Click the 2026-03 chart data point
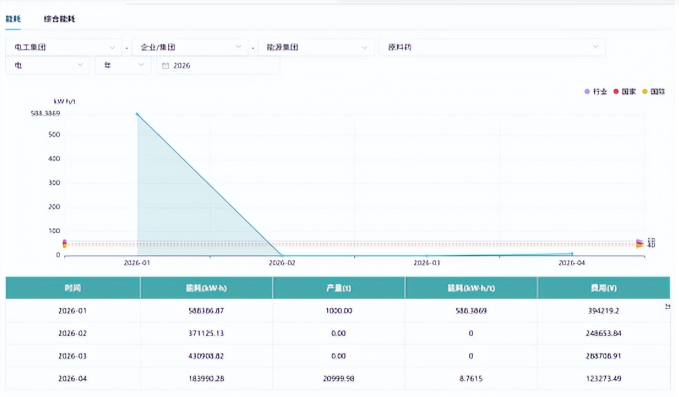The height and width of the screenshot is (397, 679). click(427, 255)
